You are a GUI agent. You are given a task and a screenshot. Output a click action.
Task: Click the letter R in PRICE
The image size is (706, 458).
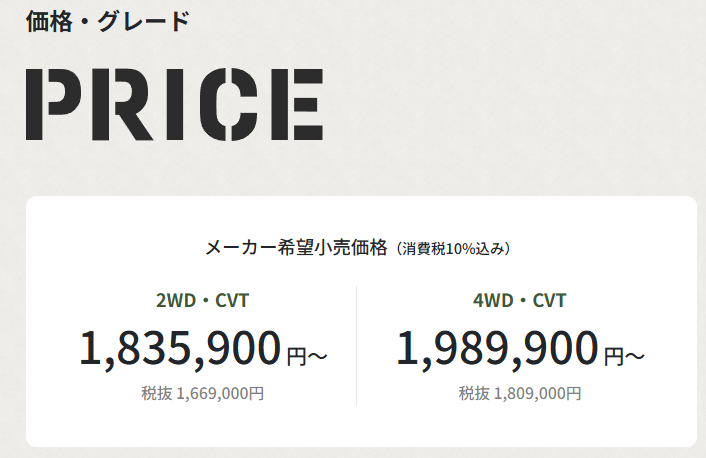pyautogui.click(x=122, y=104)
